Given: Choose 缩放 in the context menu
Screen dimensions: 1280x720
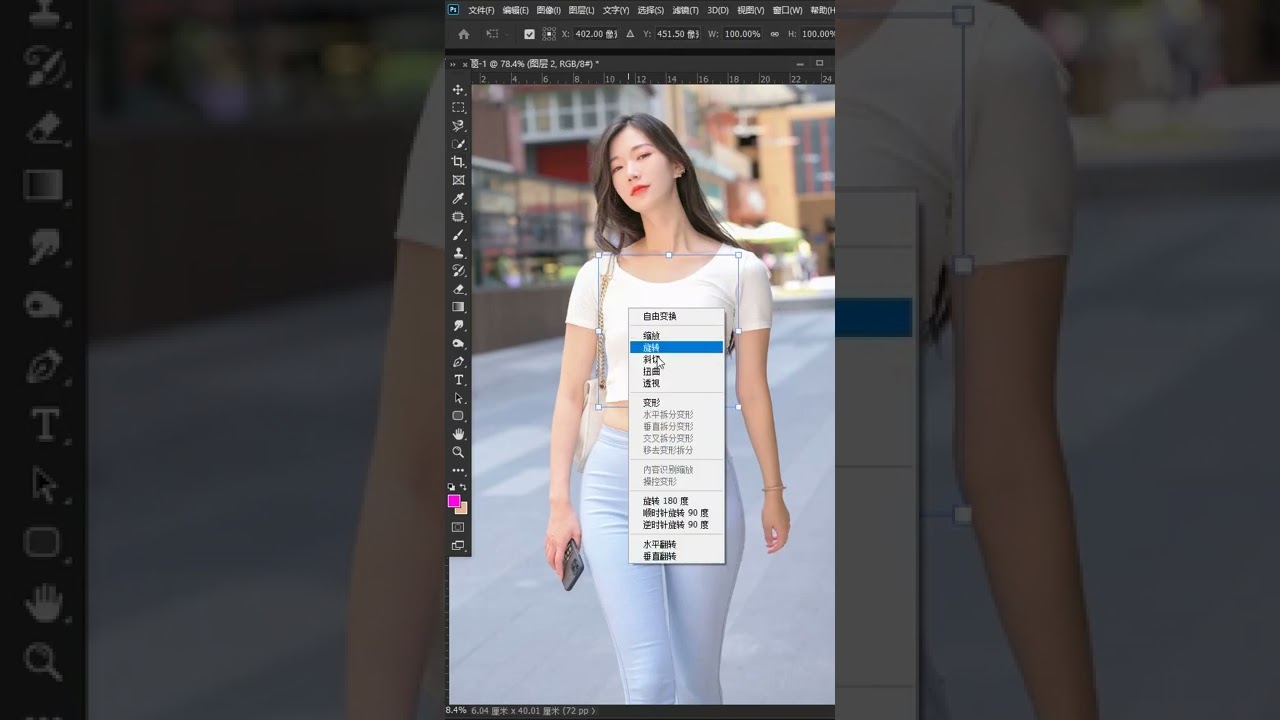Looking at the screenshot, I should tap(676, 335).
